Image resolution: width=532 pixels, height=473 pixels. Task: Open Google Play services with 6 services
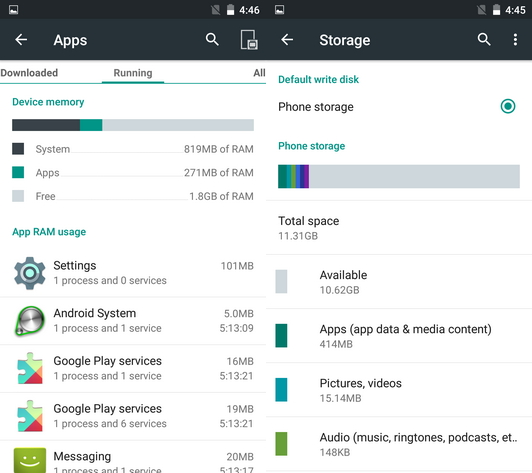[x=133, y=416]
